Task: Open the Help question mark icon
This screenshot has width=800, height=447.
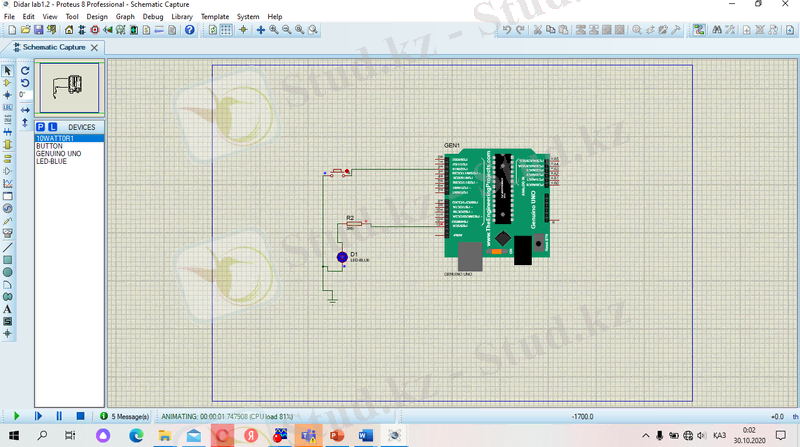Action: click(x=189, y=30)
